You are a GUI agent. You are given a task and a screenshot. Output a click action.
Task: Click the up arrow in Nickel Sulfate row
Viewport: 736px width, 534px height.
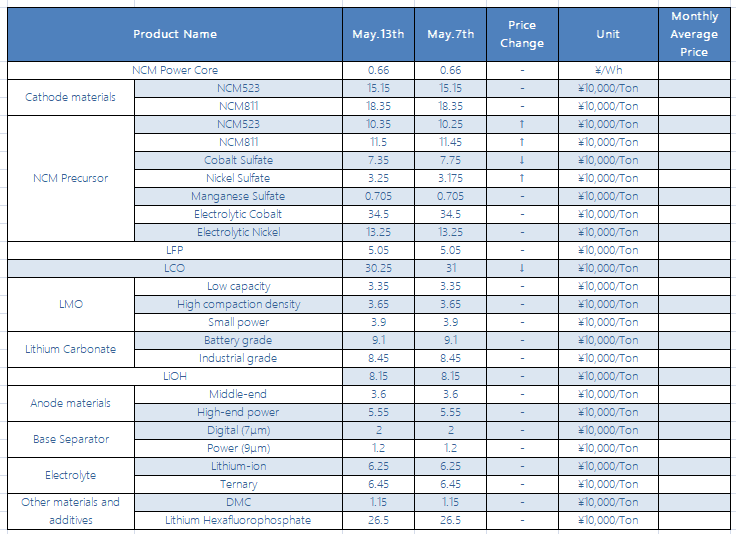pyautogui.click(x=522, y=178)
